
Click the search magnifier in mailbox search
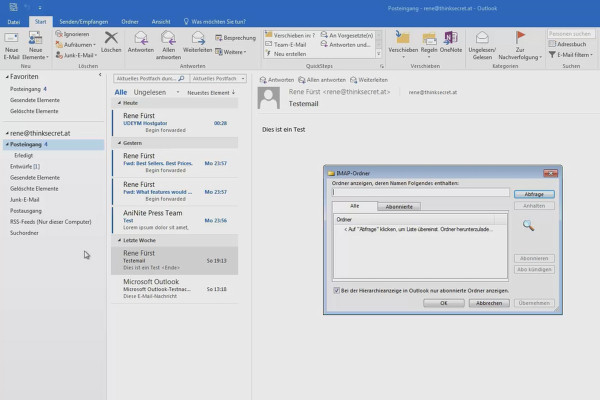181,78
